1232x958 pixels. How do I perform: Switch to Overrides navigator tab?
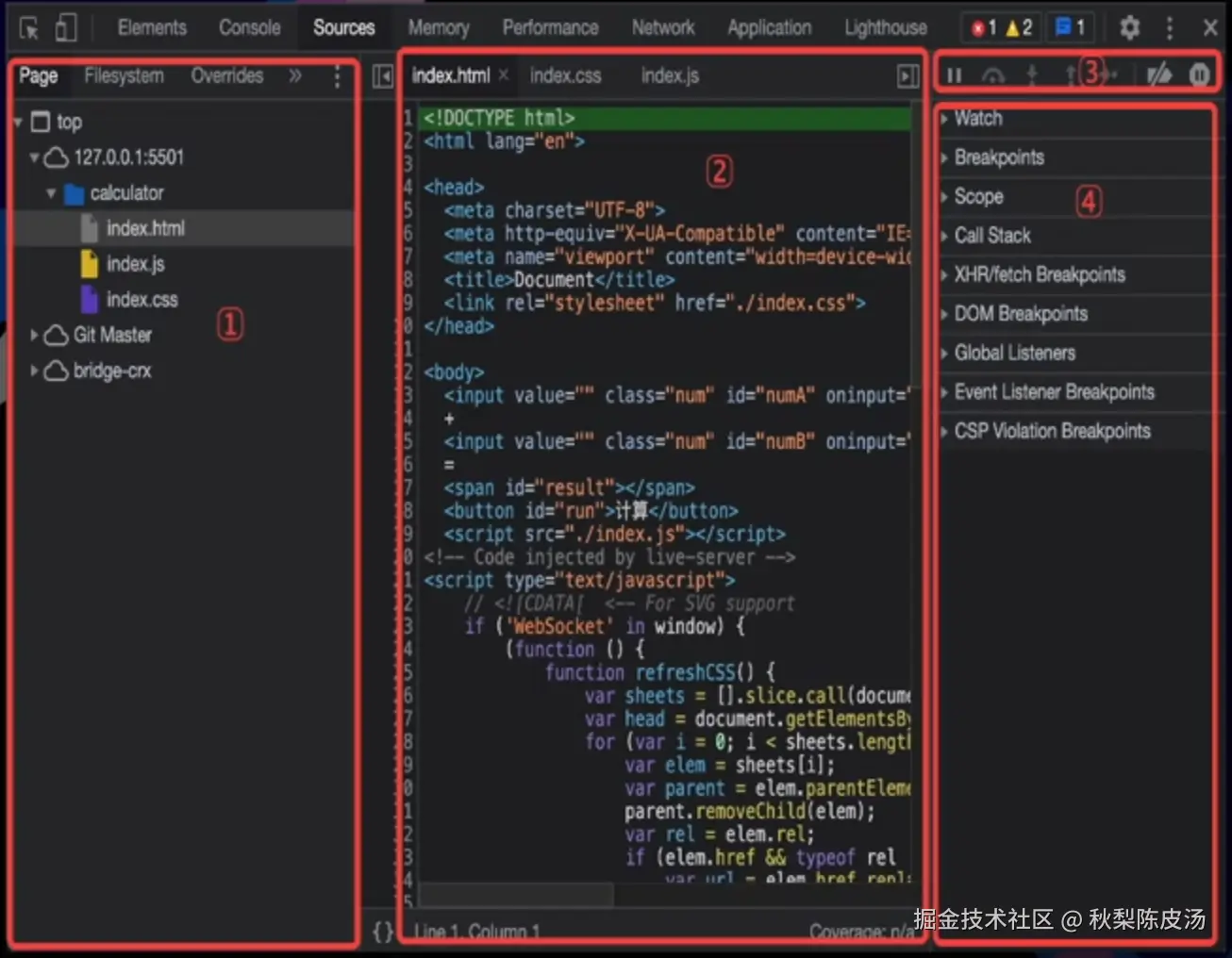click(227, 75)
